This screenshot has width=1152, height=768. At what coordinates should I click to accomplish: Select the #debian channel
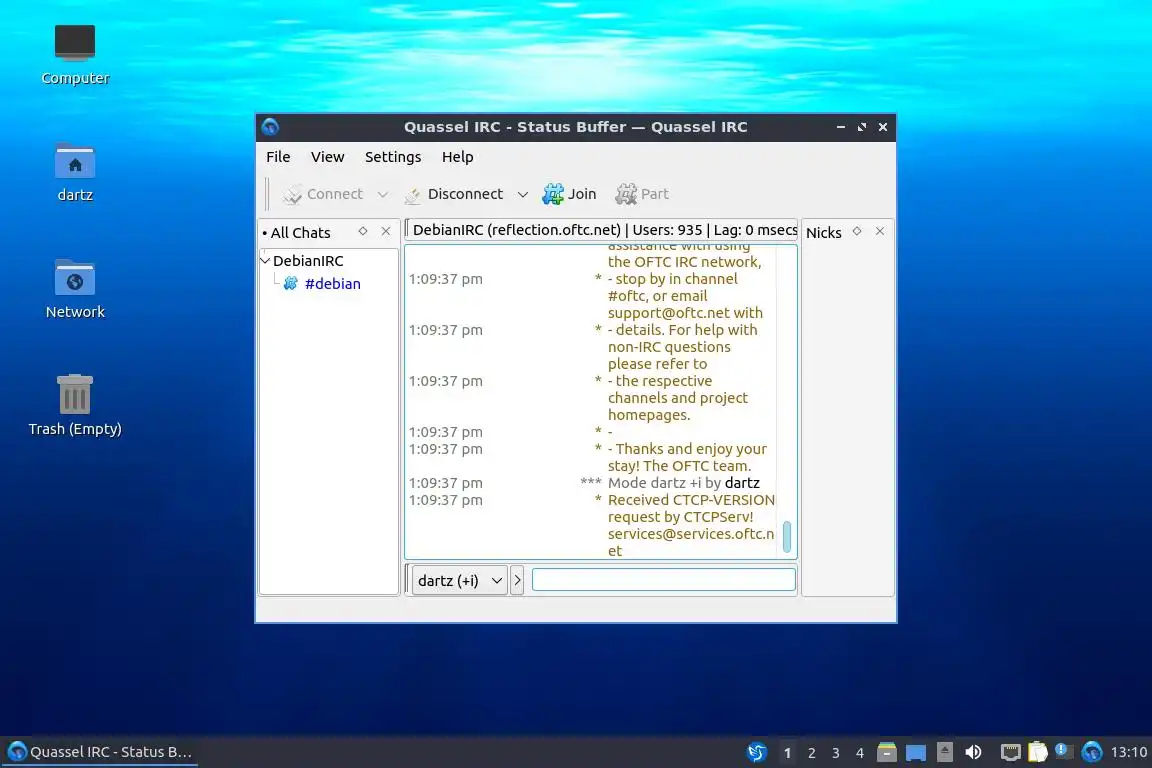[333, 284]
